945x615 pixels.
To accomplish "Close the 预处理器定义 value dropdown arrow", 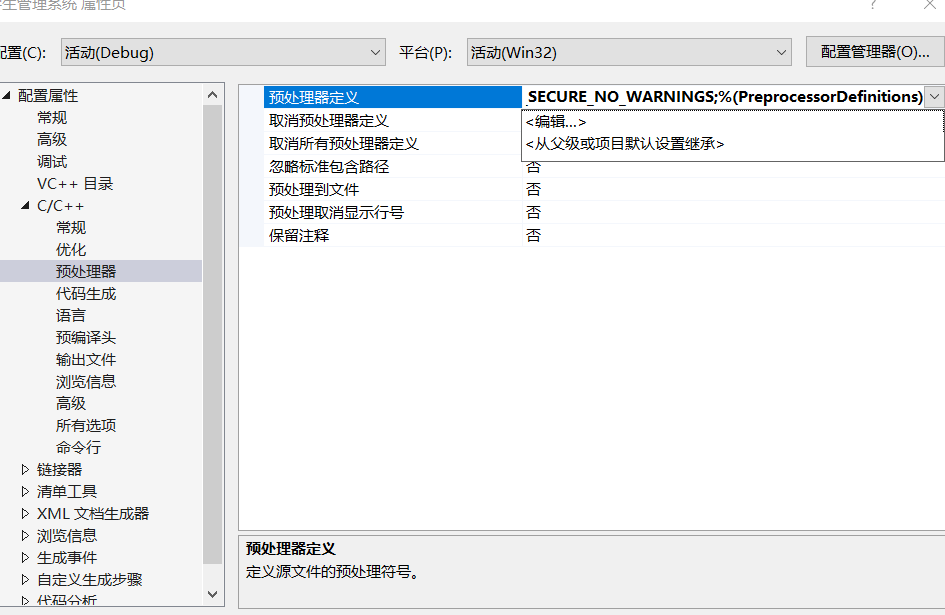I will (934, 97).
